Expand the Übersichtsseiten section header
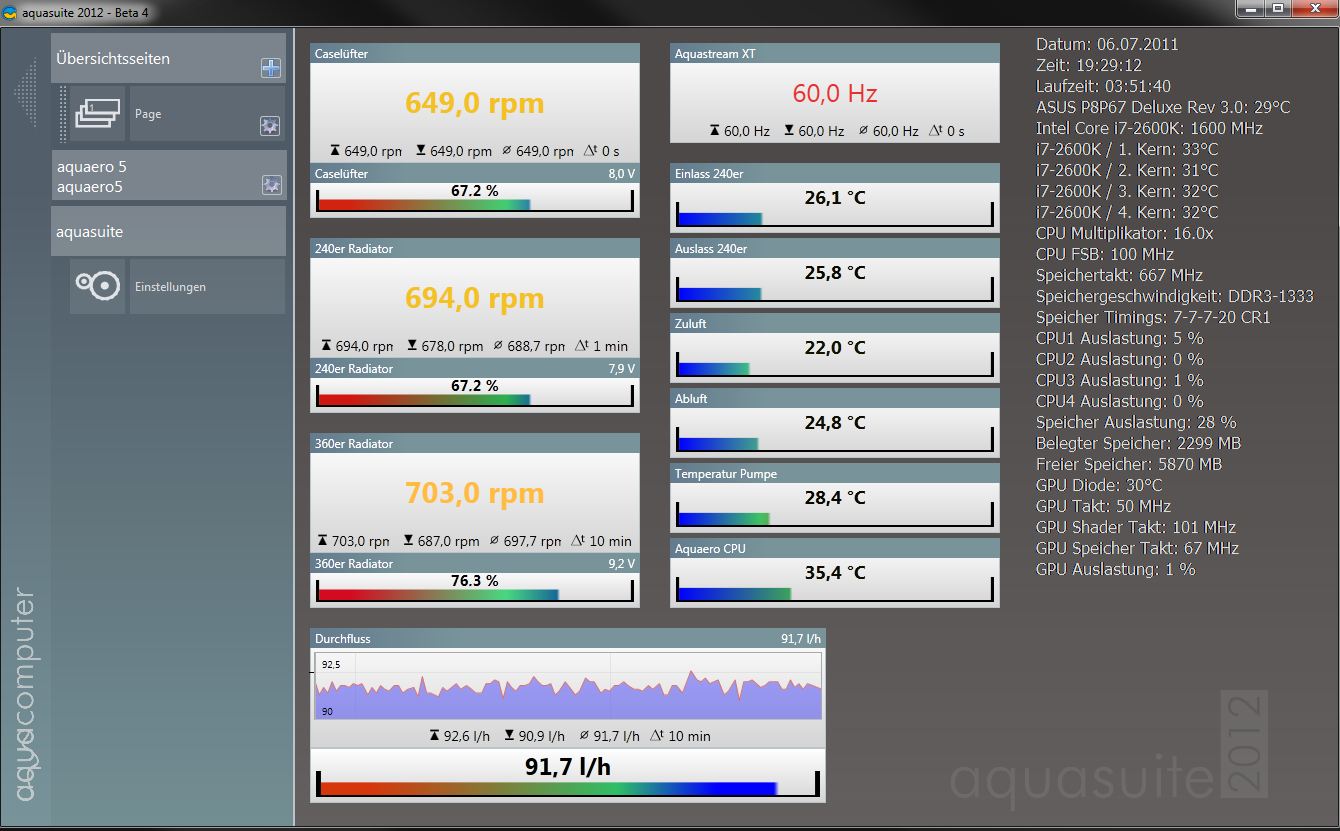Screen dimensions: 1340x831 pos(150,59)
